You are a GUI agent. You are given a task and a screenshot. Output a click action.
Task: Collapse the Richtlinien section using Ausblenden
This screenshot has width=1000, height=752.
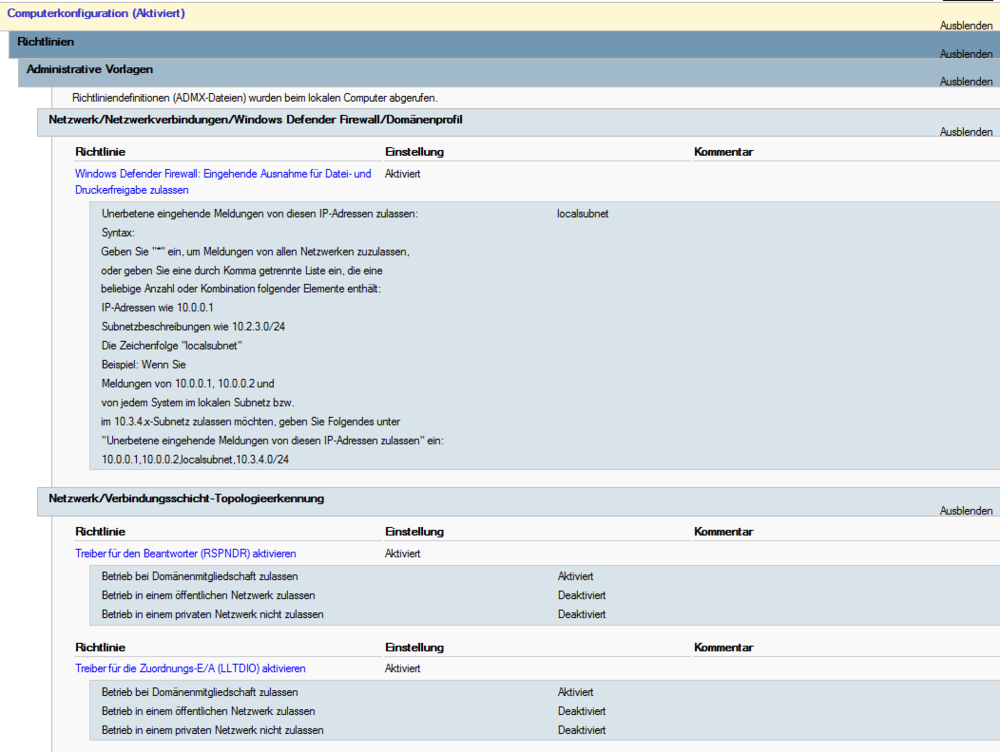tap(965, 54)
